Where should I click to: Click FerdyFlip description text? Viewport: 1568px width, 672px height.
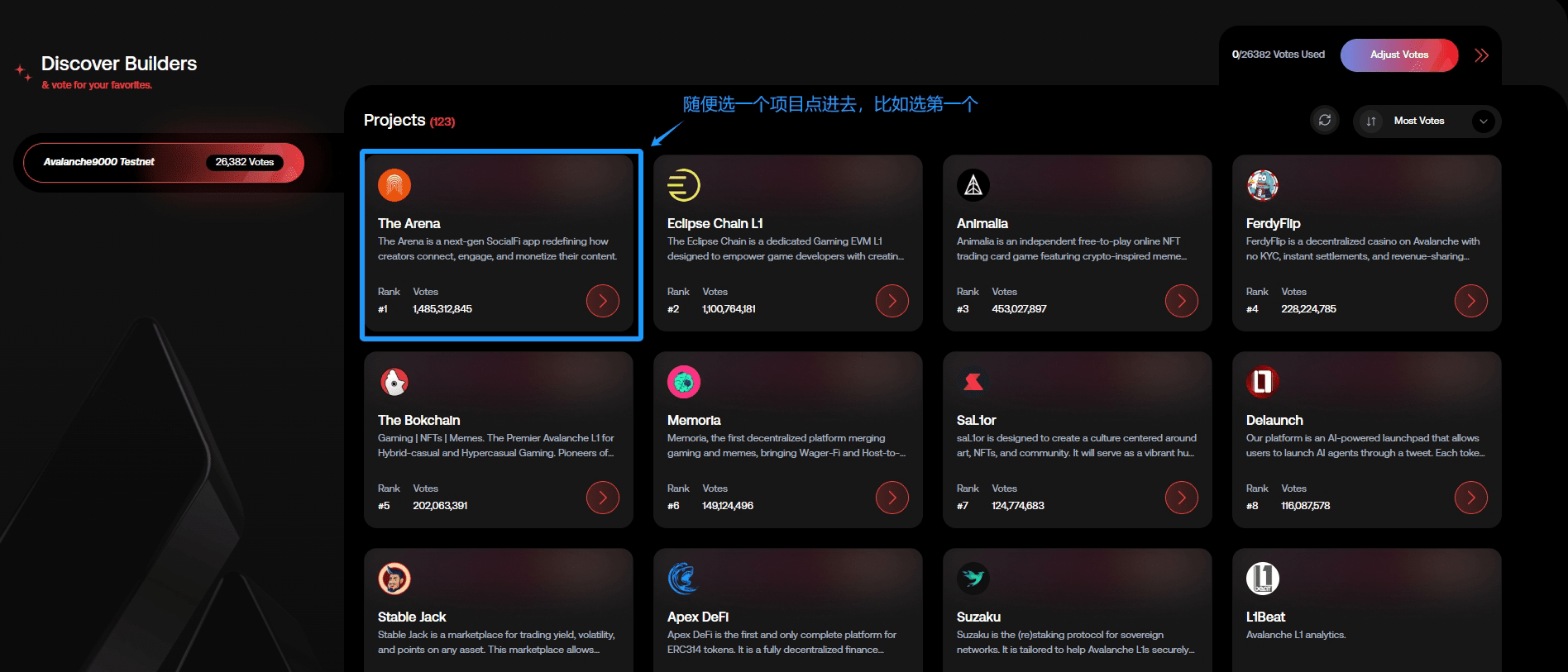(1363, 249)
